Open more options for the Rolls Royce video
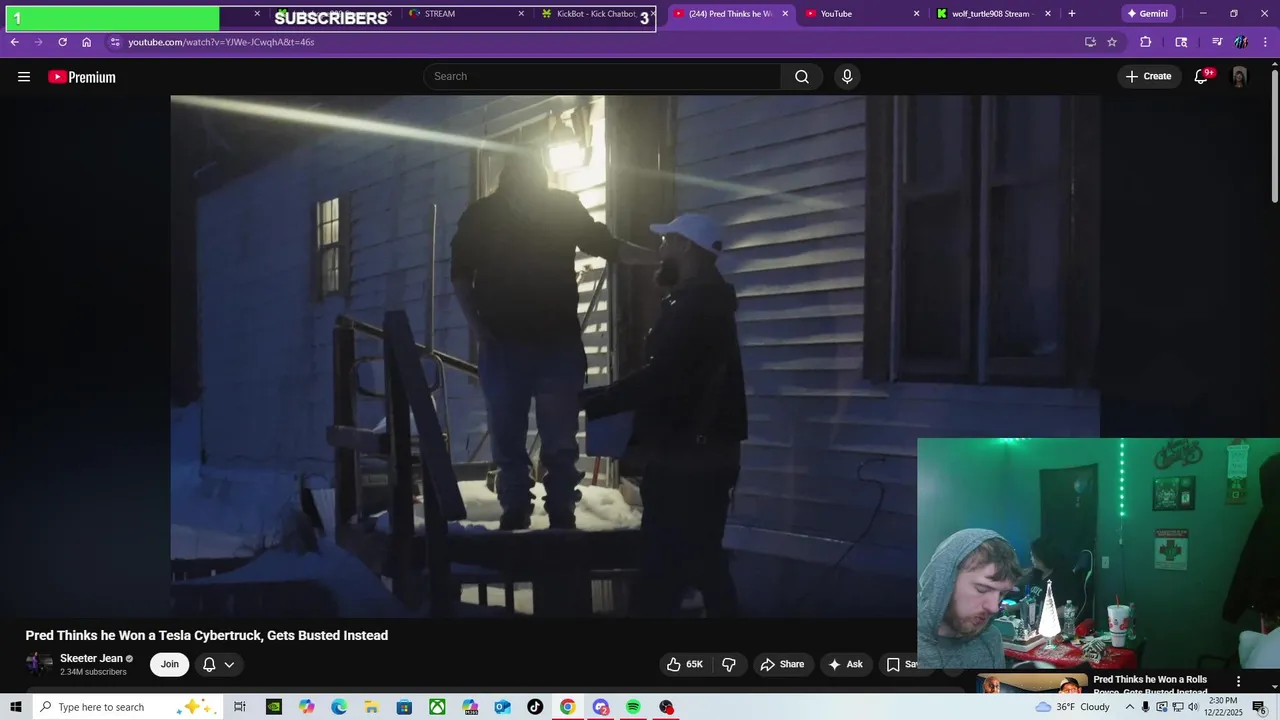 (1238, 681)
